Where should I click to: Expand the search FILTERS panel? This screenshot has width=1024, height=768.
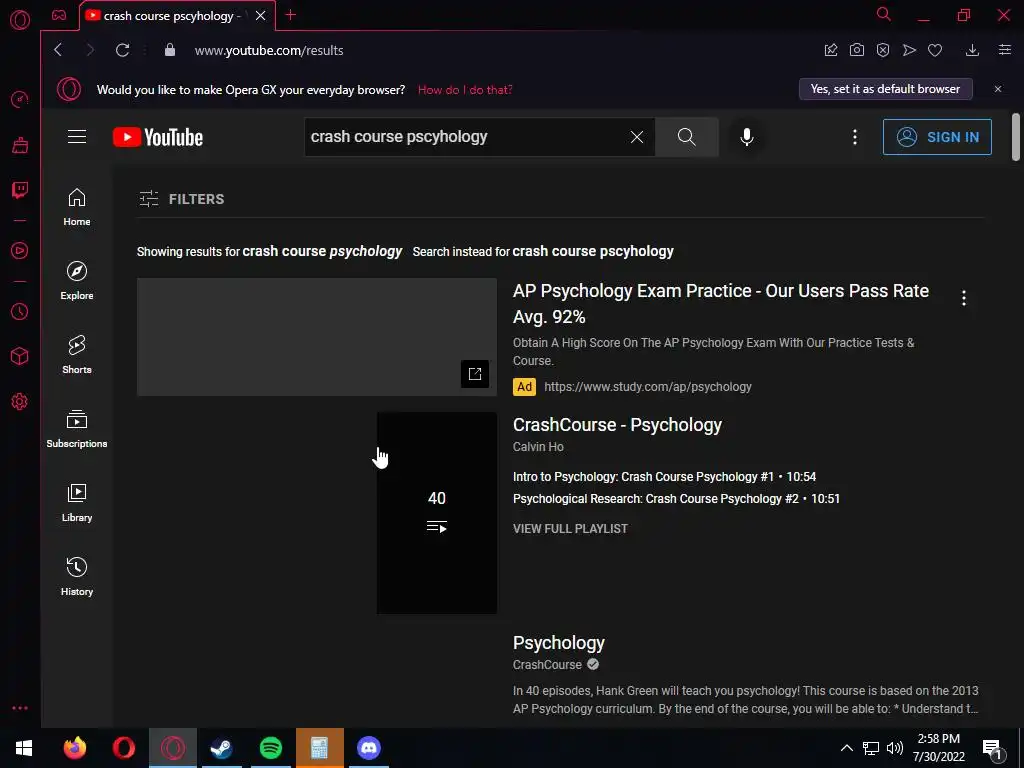[182, 199]
